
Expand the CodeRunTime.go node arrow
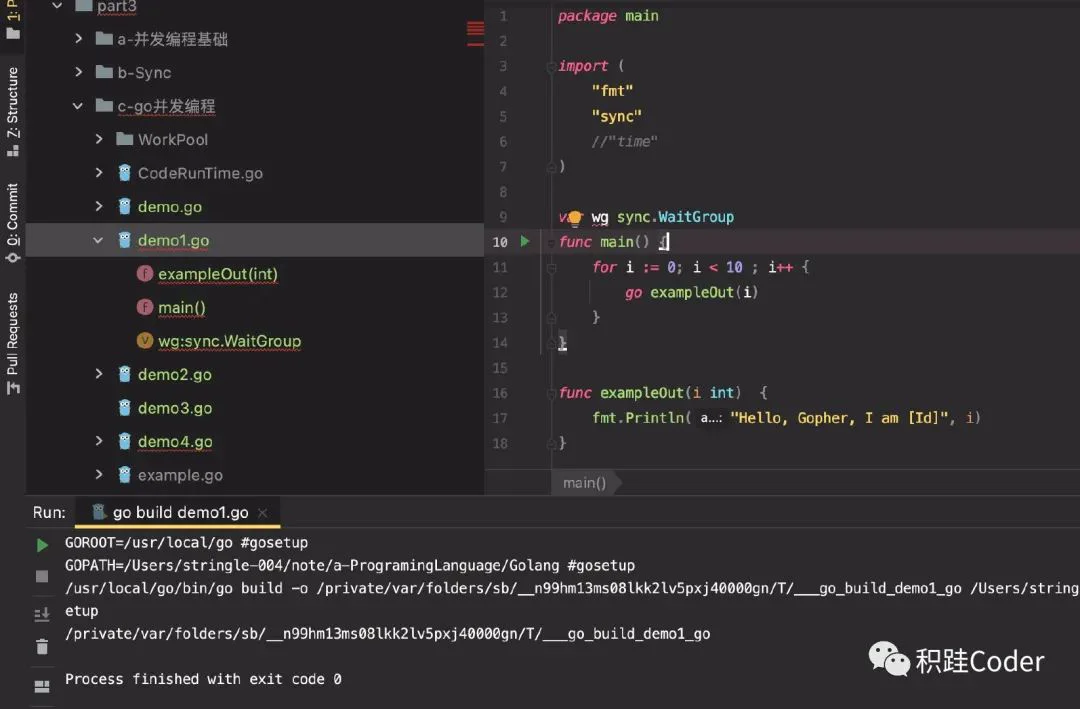(x=98, y=172)
